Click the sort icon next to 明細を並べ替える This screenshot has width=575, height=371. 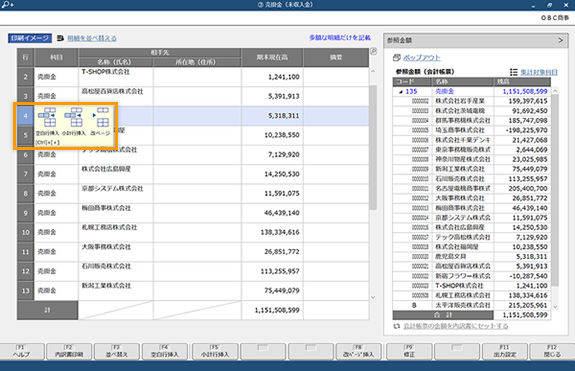point(61,38)
